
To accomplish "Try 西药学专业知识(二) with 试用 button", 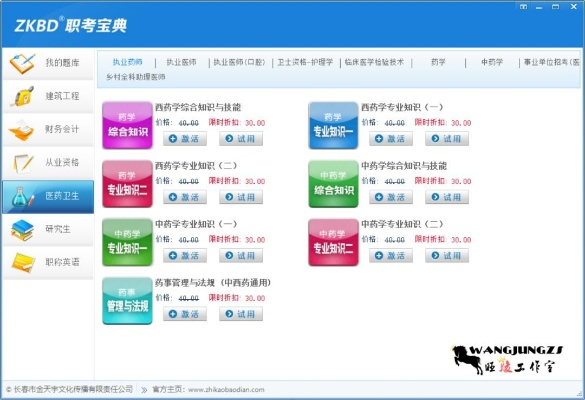I will point(241,197).
